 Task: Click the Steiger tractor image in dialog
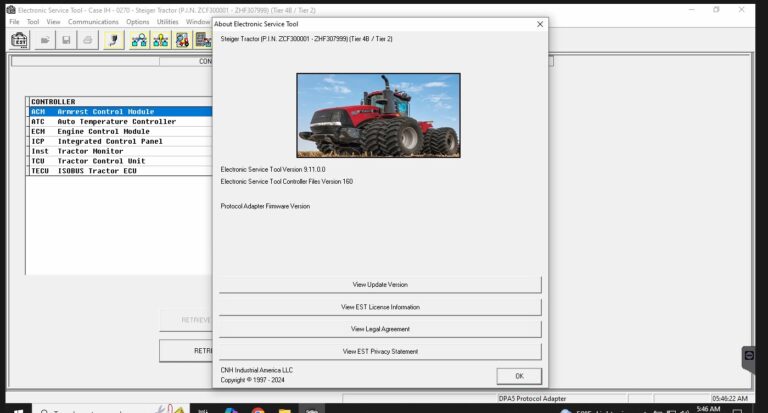coord(378,115)
